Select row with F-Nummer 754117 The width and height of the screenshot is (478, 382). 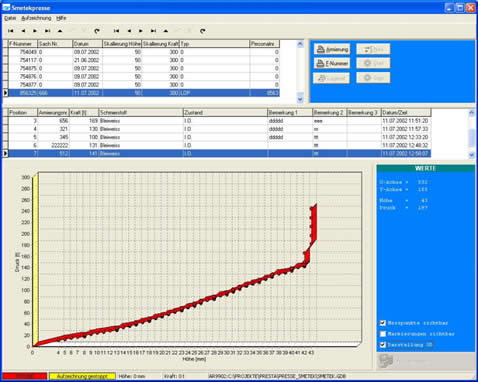144,60
